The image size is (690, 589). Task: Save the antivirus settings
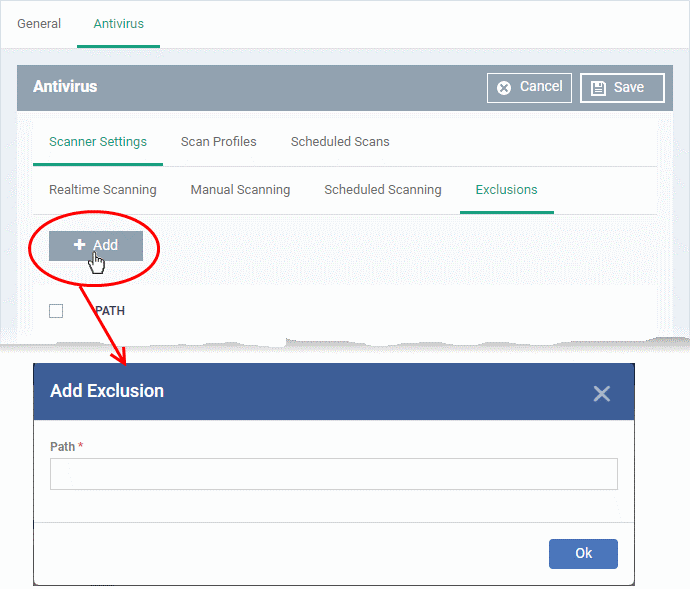tap(622, 88)
